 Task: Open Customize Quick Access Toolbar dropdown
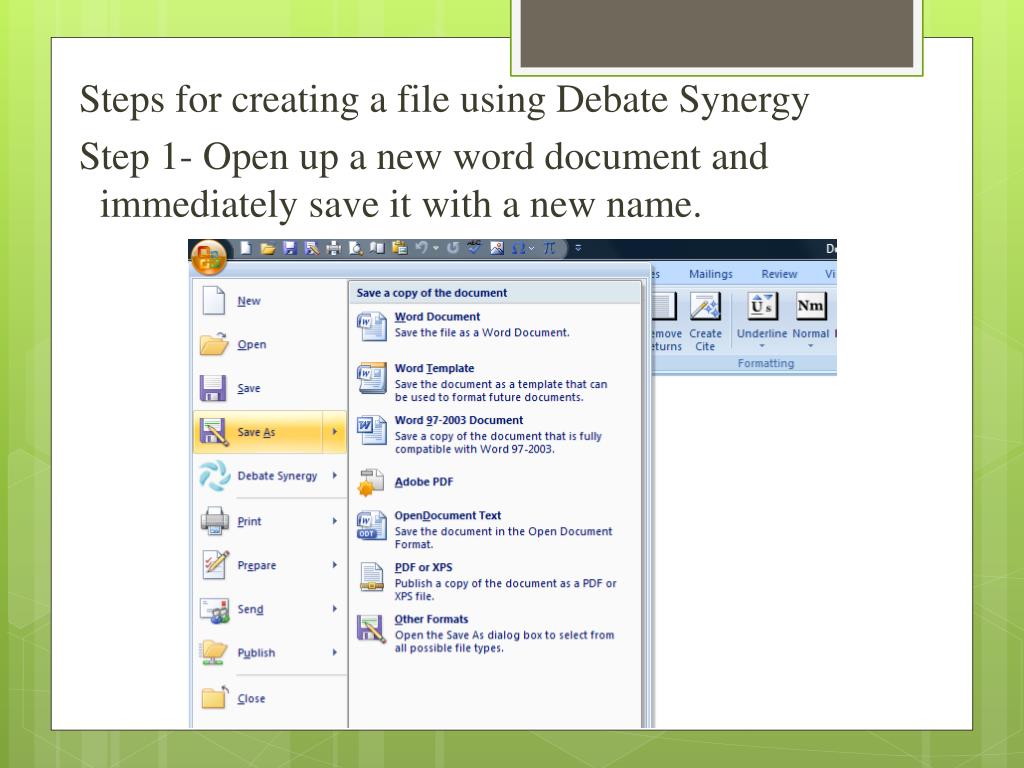578,248
